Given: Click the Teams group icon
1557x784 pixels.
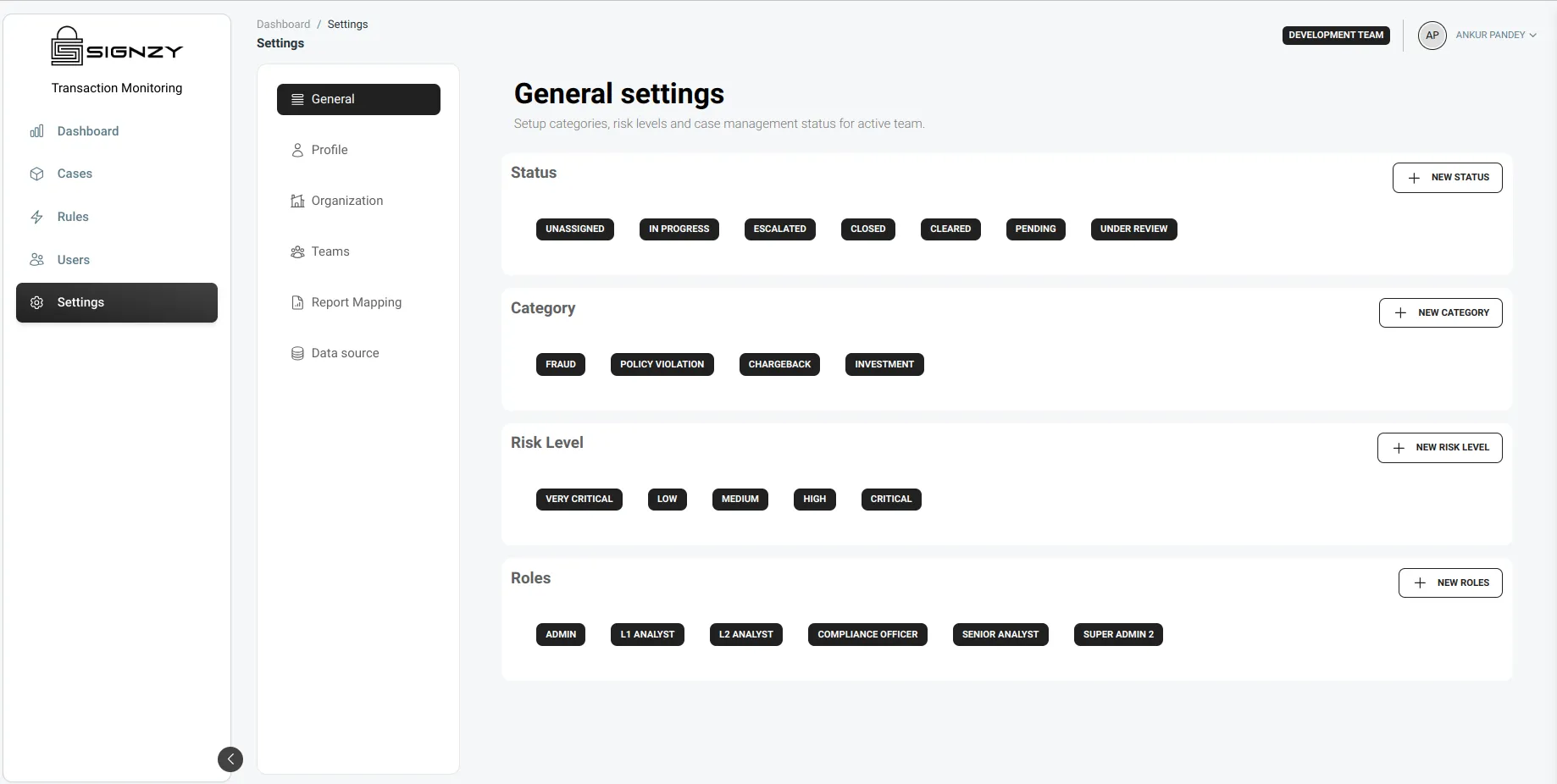Looking at the screenshot, I should [x=297, y=251].
